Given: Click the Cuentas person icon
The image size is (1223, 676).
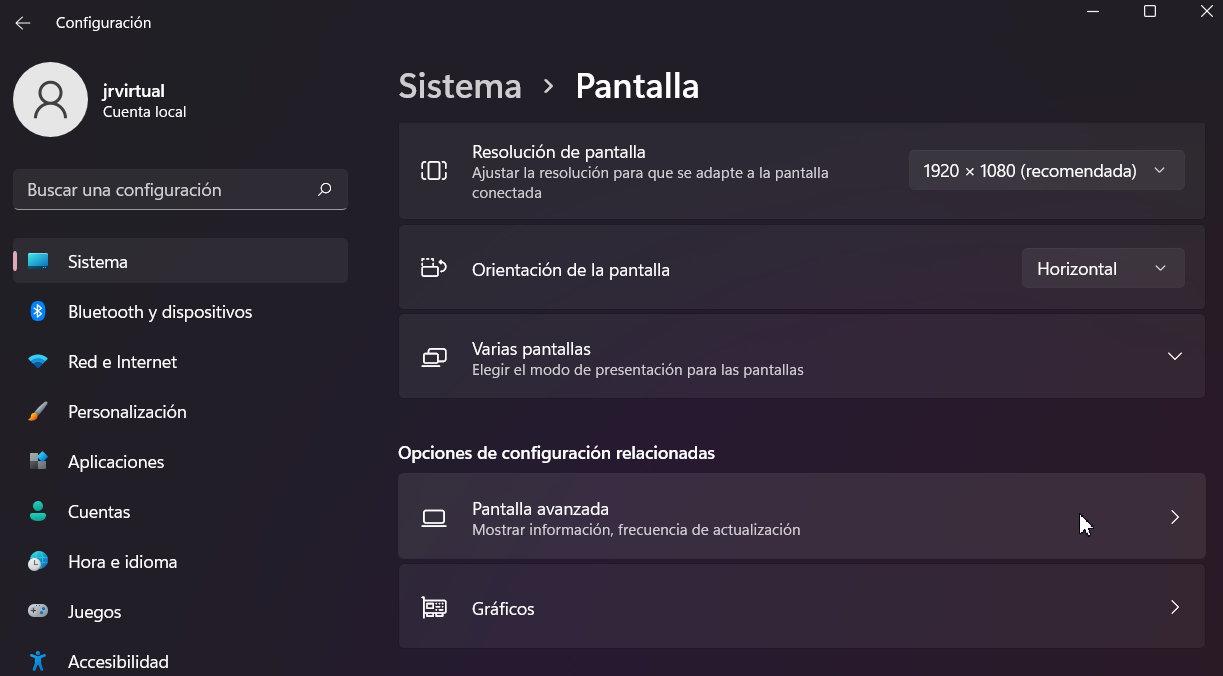Looking at the screenshot, I should click(37, 511).
